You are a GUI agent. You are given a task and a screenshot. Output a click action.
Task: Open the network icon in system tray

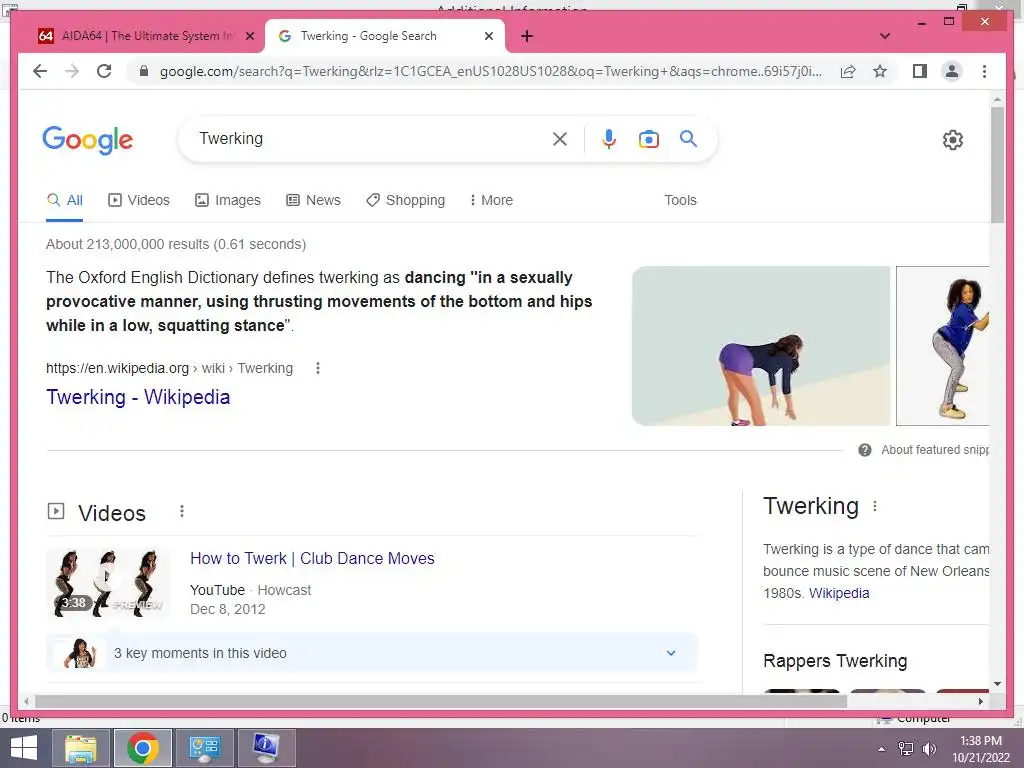pyautogui.click(x=906, y=749)
